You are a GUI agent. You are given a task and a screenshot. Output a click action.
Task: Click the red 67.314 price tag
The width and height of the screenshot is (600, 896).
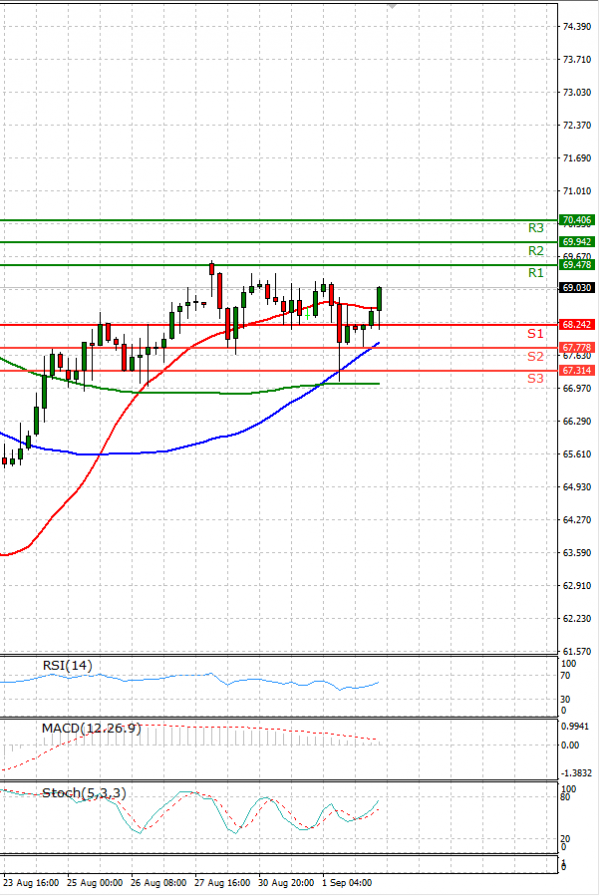coord(577,370)
